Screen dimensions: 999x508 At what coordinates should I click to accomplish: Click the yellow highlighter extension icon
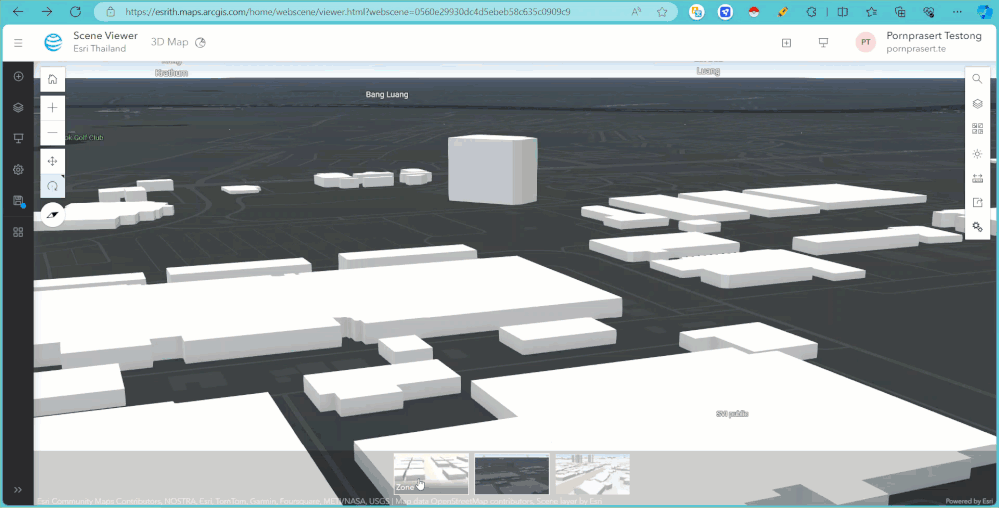pos(783,11)
